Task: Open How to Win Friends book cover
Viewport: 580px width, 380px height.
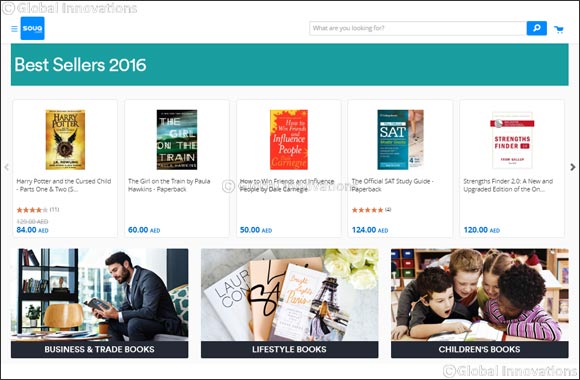Action: coord(289,139)
